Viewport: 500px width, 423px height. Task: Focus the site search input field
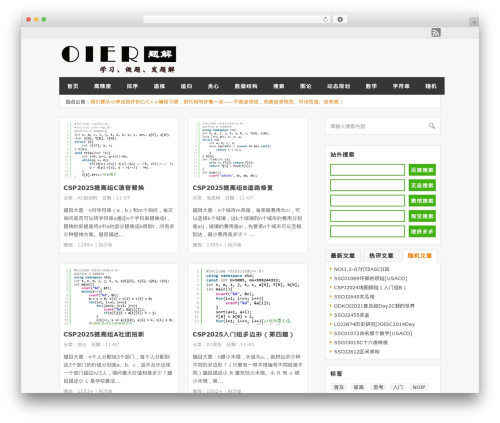click(x=377, y=126)
